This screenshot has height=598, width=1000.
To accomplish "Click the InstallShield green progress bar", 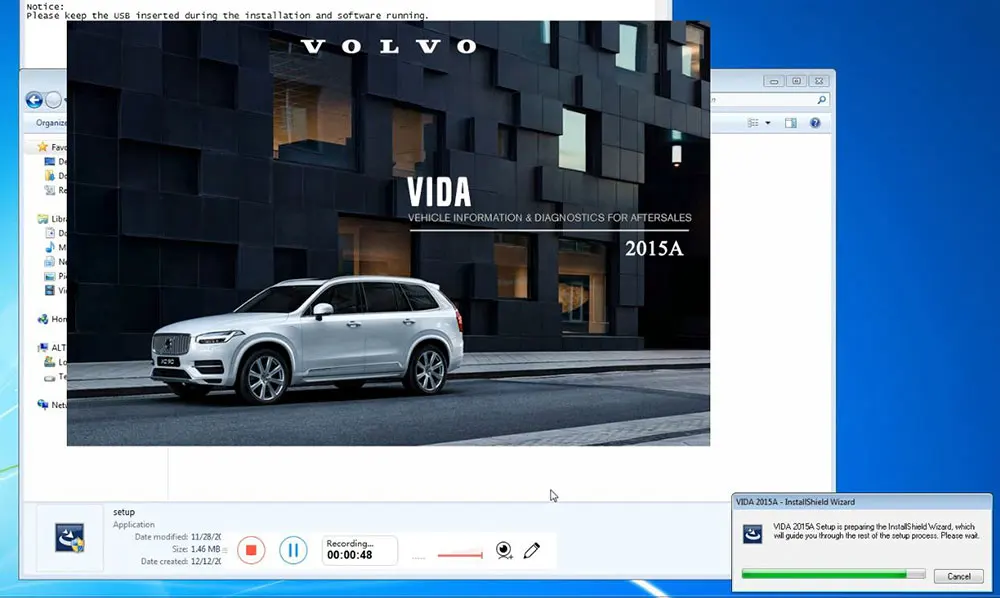I will (x=833, y=574).
